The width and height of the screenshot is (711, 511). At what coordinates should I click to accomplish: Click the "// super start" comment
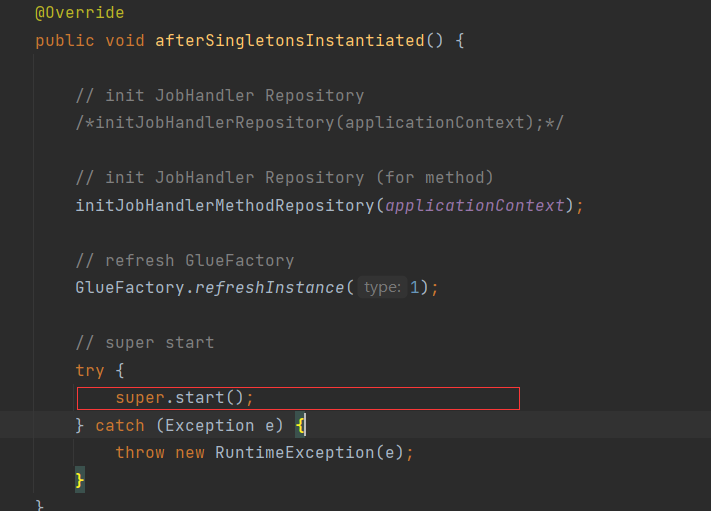145,343
